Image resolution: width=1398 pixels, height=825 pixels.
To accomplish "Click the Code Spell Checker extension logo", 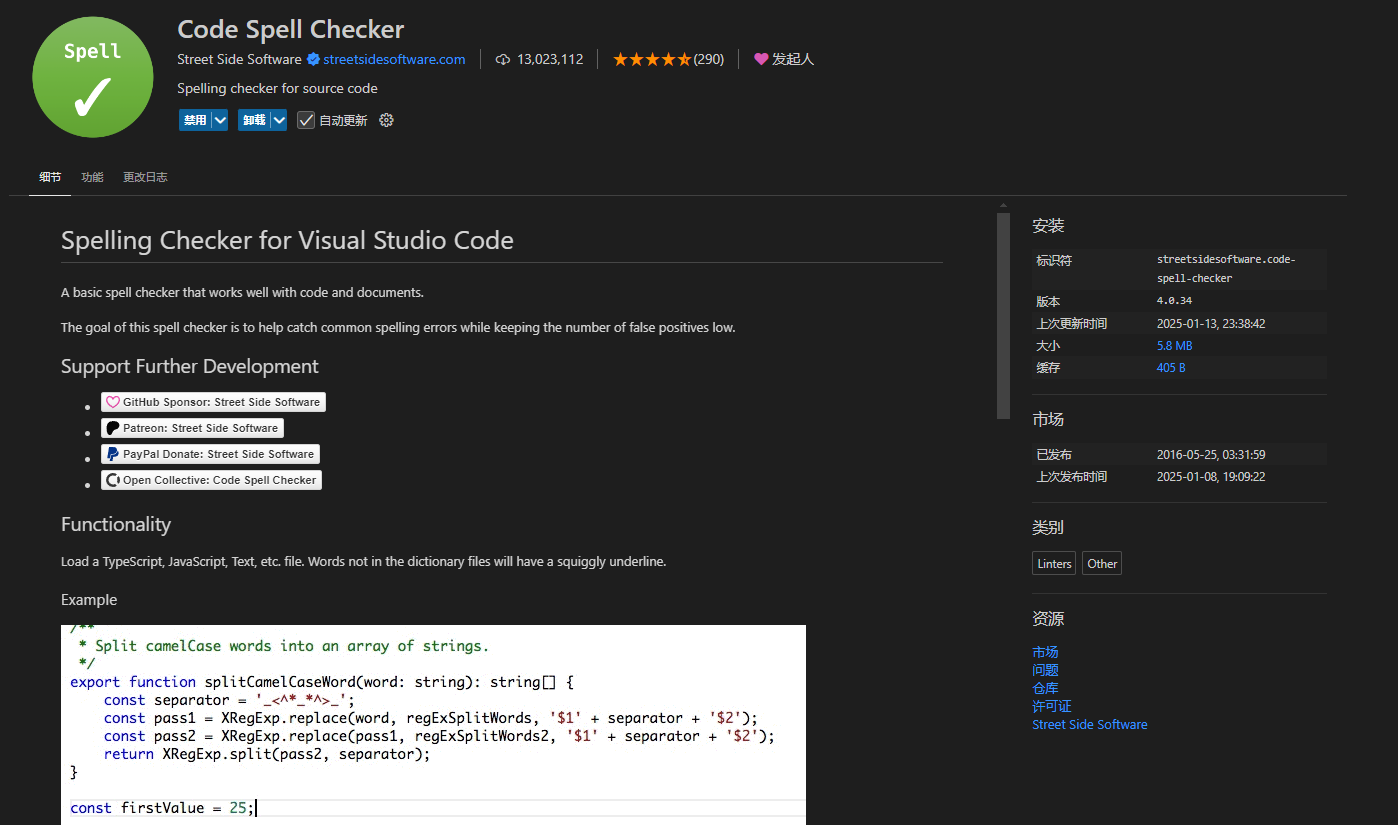I will (93, 77).
